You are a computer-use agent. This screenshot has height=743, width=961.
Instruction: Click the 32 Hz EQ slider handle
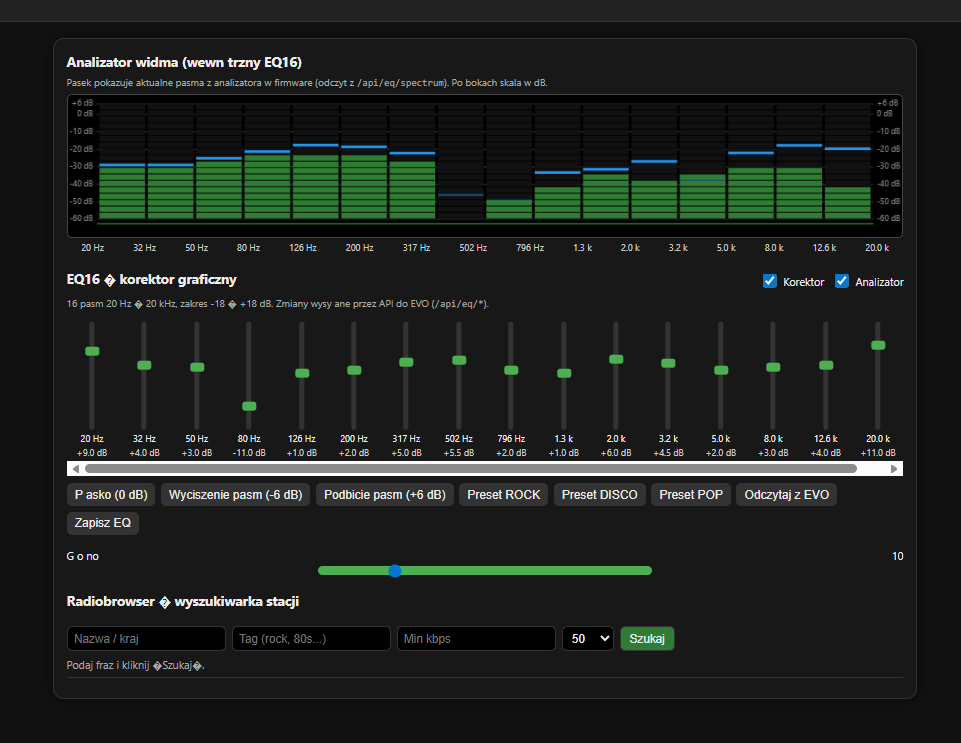click(144, 365)
